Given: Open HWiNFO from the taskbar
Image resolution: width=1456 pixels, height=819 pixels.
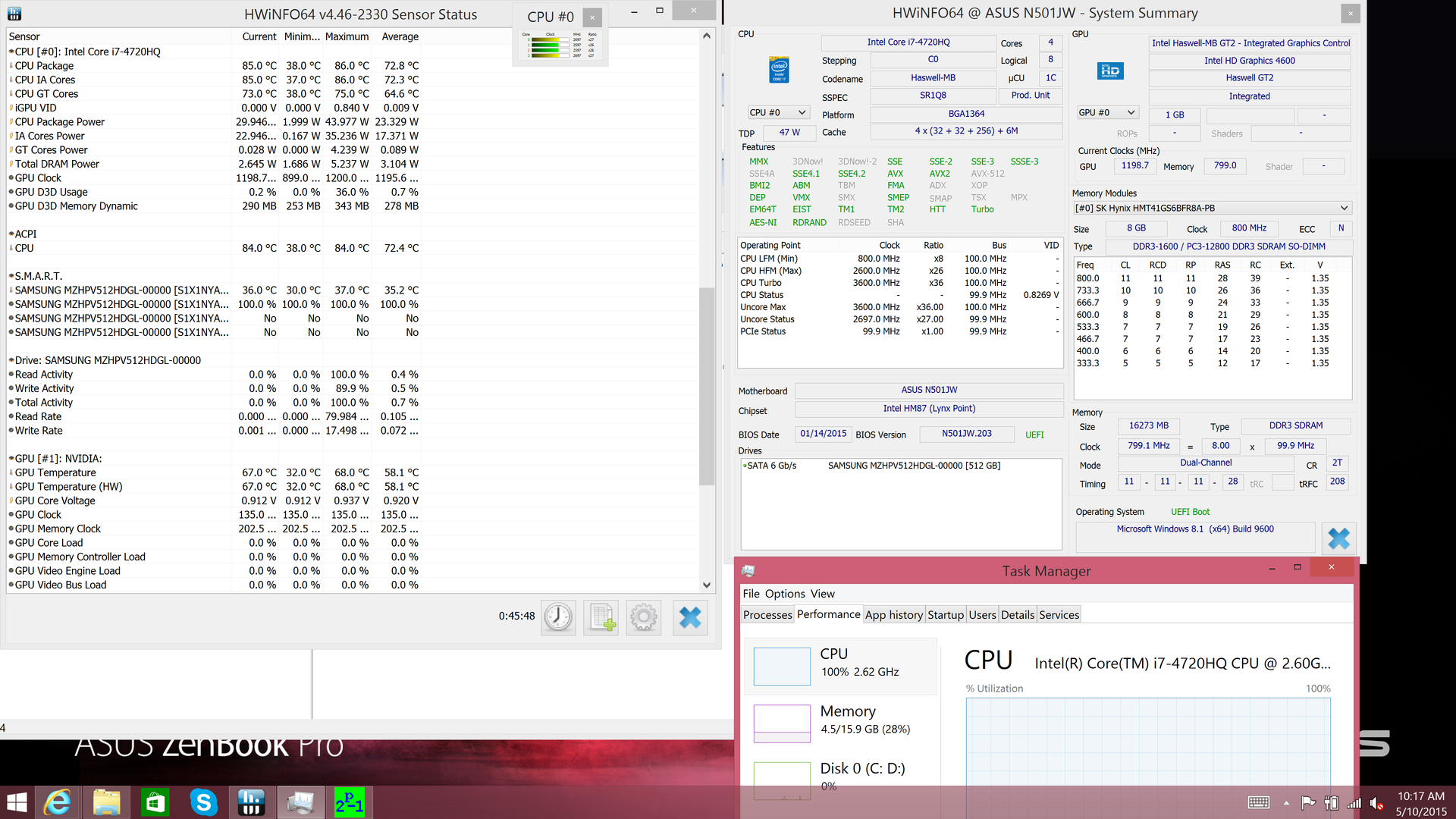Looking at the screenshot, I should [x=251, y=802].
